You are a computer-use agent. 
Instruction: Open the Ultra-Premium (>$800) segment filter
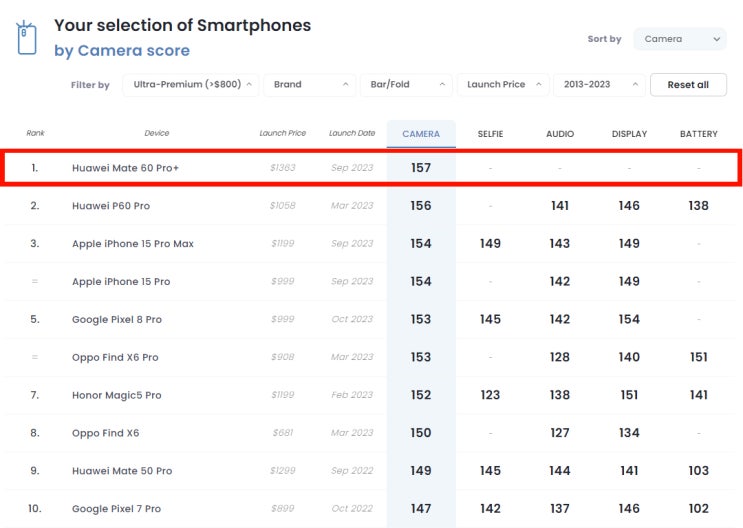191,85
